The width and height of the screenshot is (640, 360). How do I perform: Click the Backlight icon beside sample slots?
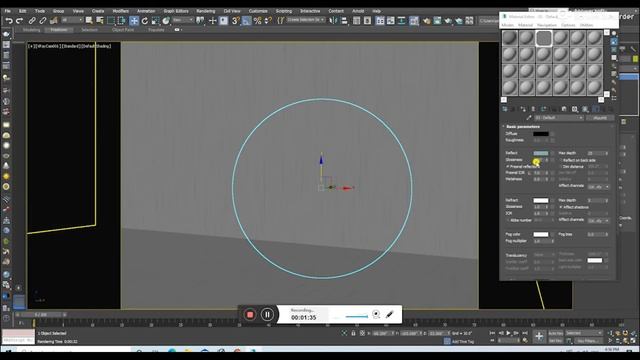coord(614,42)
